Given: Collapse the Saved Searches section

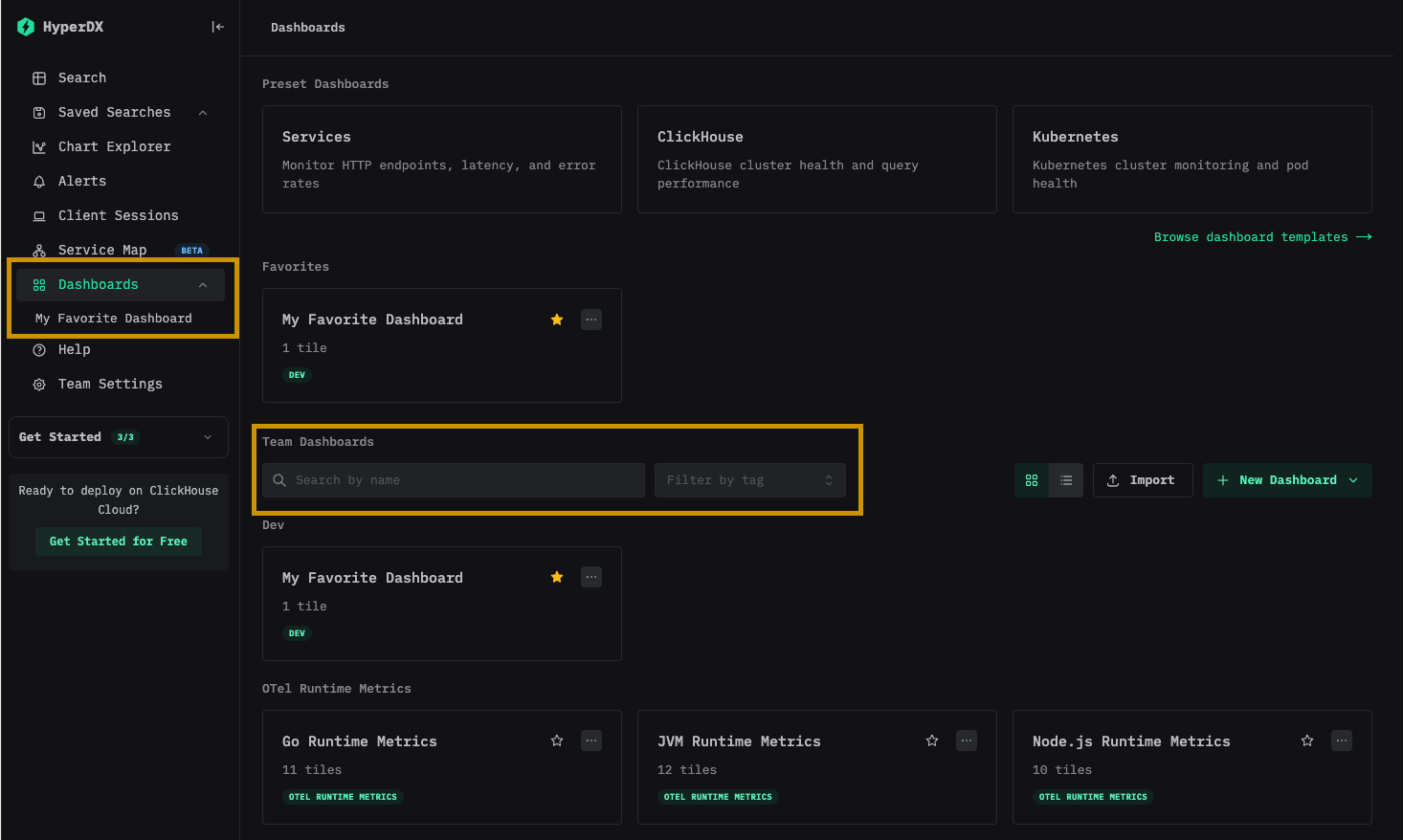Looking at the screenshot, I should pos(202,112).
